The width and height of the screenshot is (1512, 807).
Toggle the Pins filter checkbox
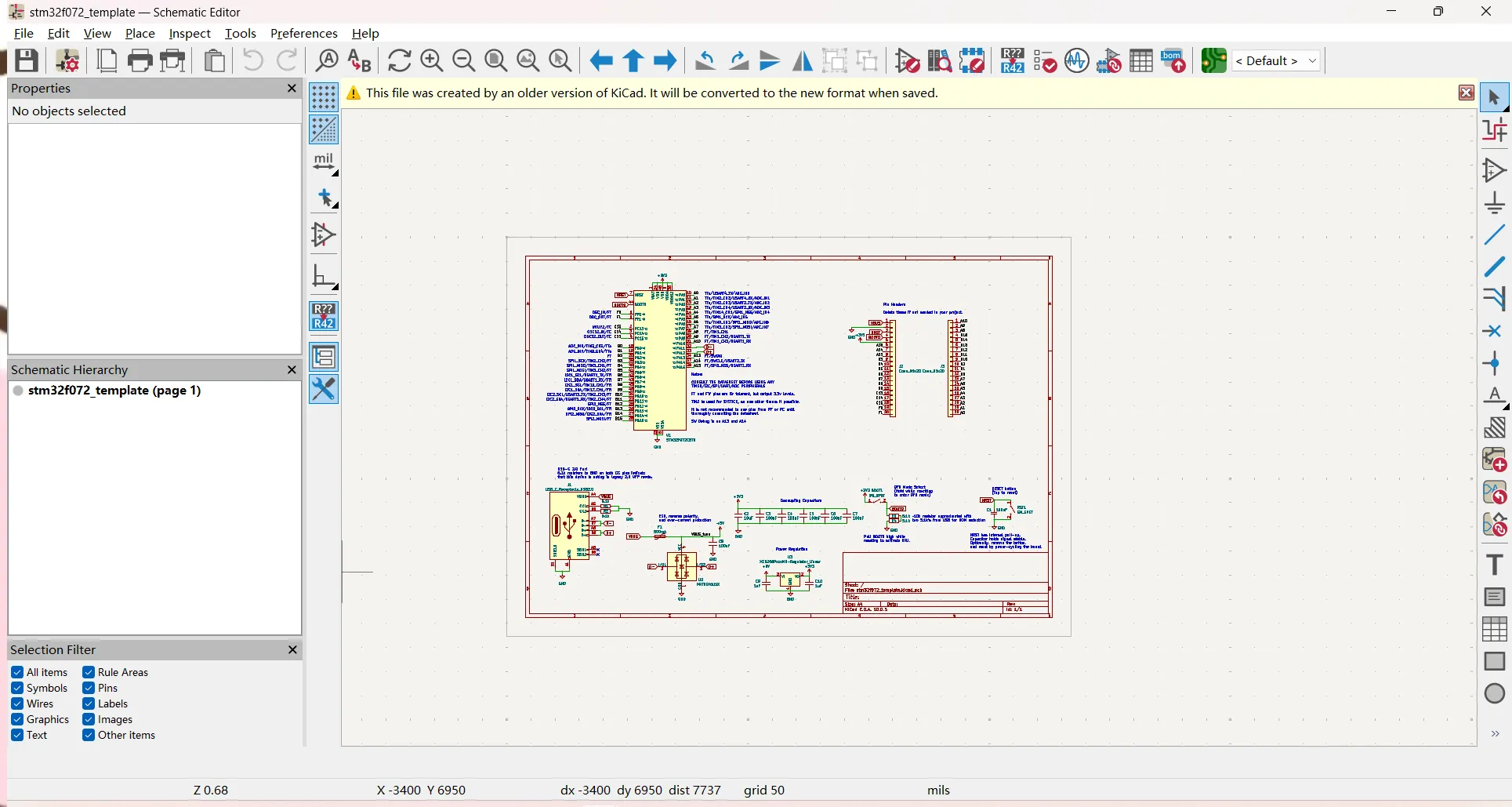click(x=89, y=688)
